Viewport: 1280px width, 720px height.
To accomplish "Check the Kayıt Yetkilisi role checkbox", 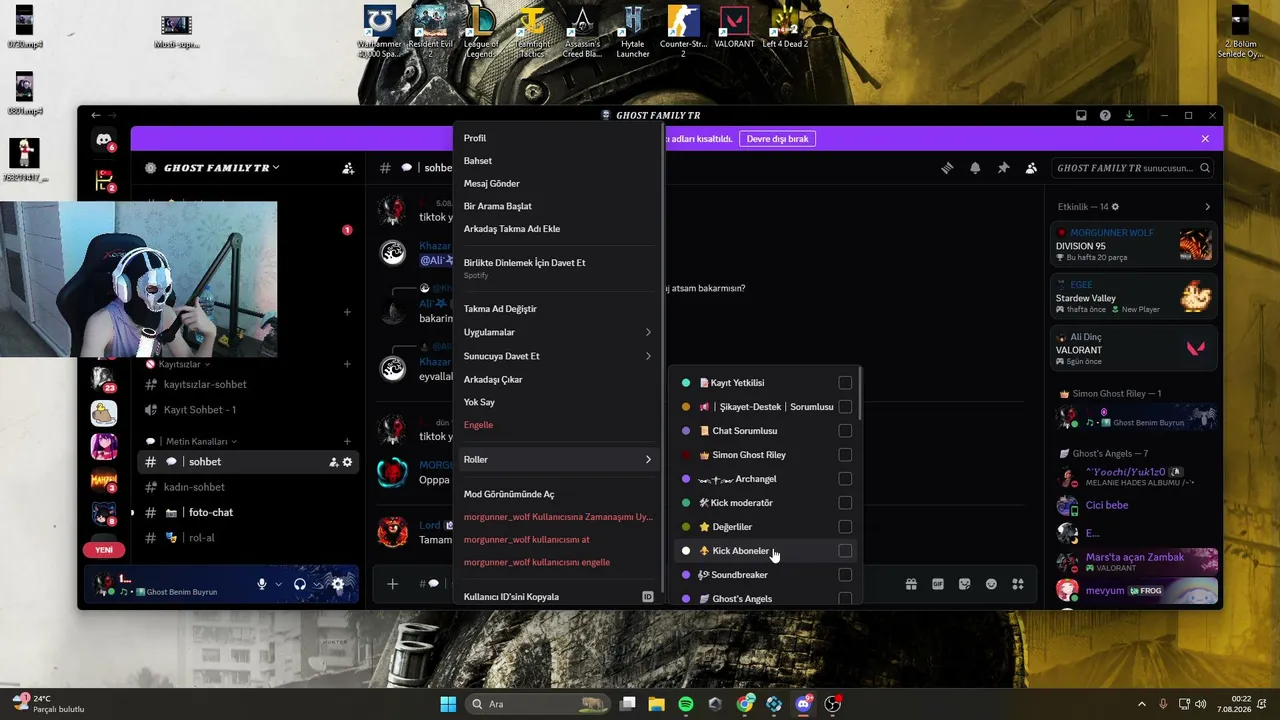I will point(845,383).
